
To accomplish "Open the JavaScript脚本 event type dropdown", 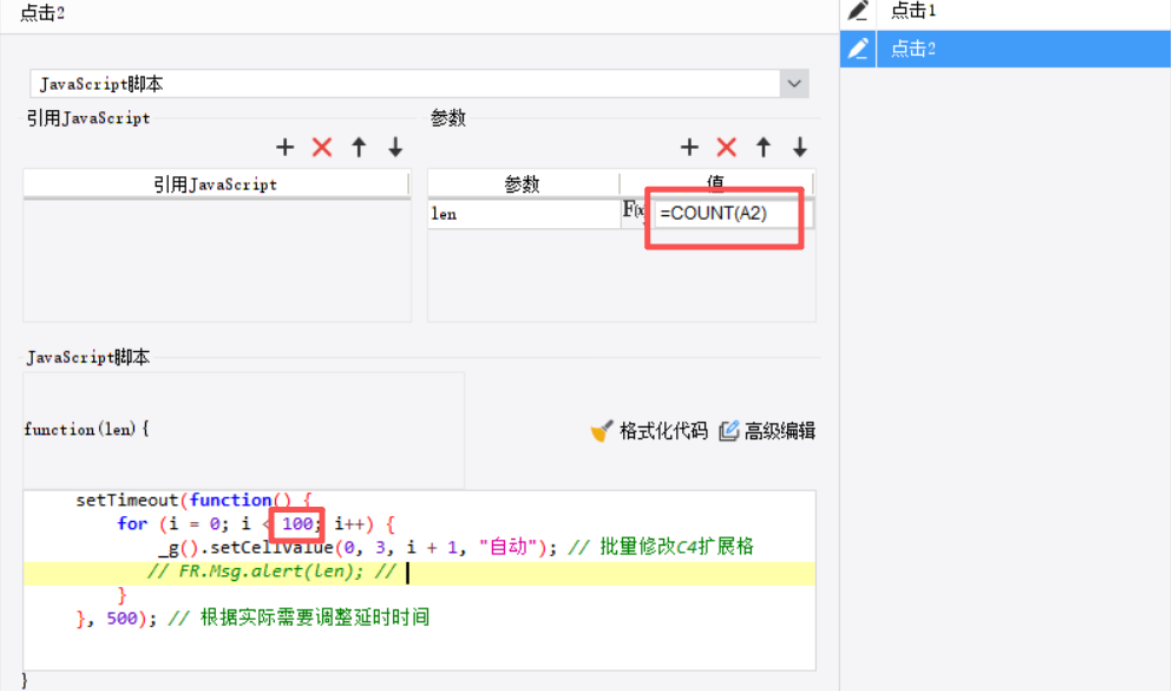I will coord(794,84).
